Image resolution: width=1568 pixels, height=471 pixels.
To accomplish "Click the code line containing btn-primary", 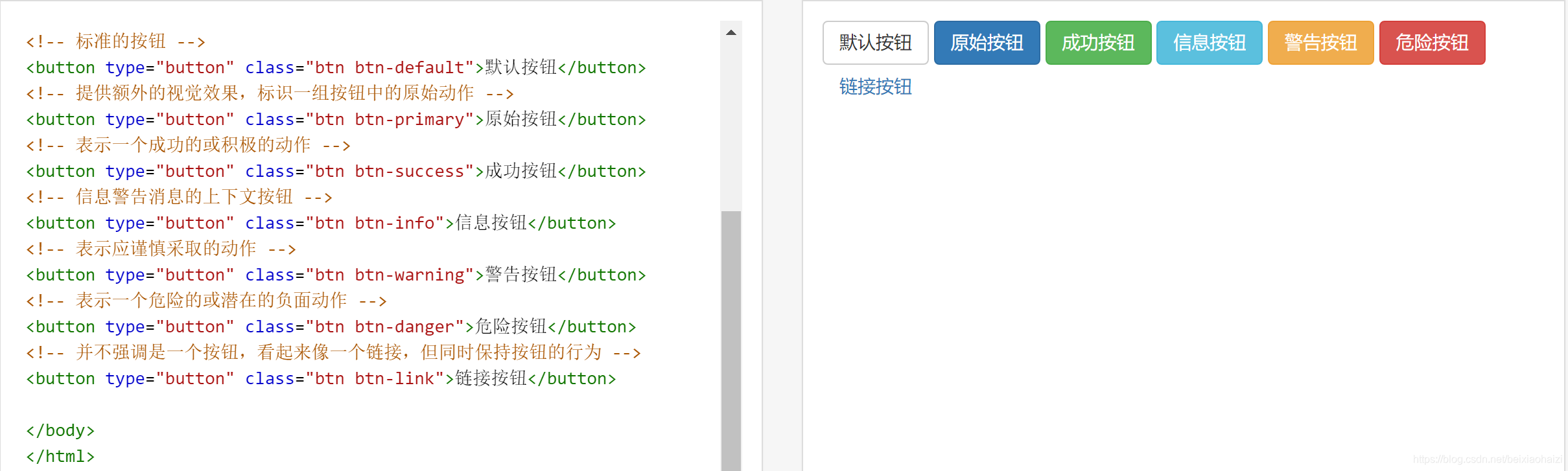I will pyautogui.click(x=336, y=119).
